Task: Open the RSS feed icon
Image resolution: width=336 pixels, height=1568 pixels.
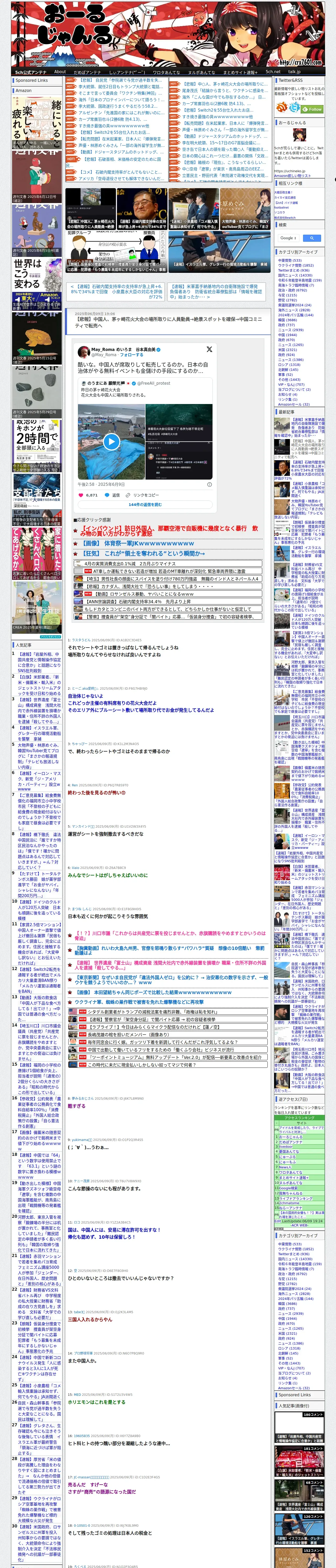Action: pyautogui.click(x=282, y=108)
